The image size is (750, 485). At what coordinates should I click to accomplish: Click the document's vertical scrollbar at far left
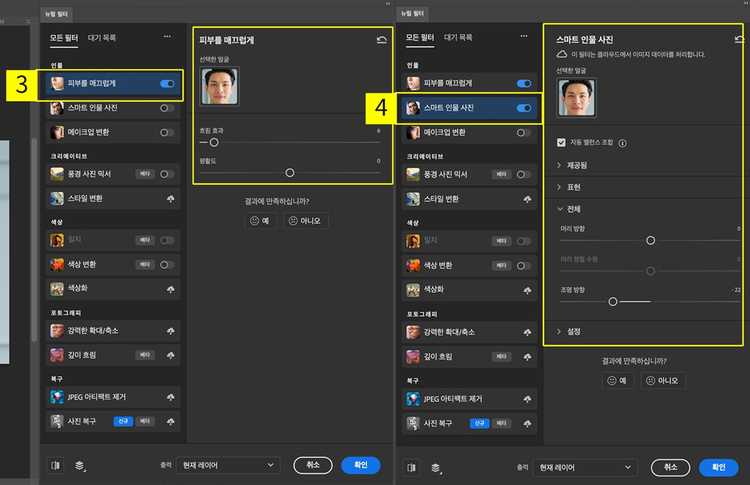pyautogui.click(x=34, y=239)
